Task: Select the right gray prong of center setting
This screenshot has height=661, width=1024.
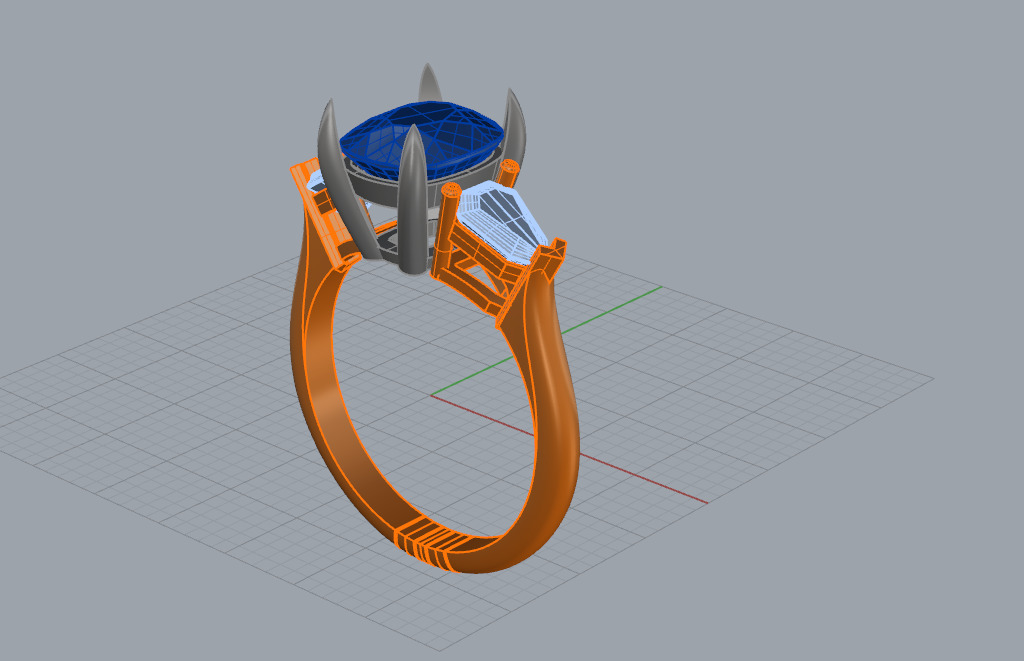Action: [515, 127]
